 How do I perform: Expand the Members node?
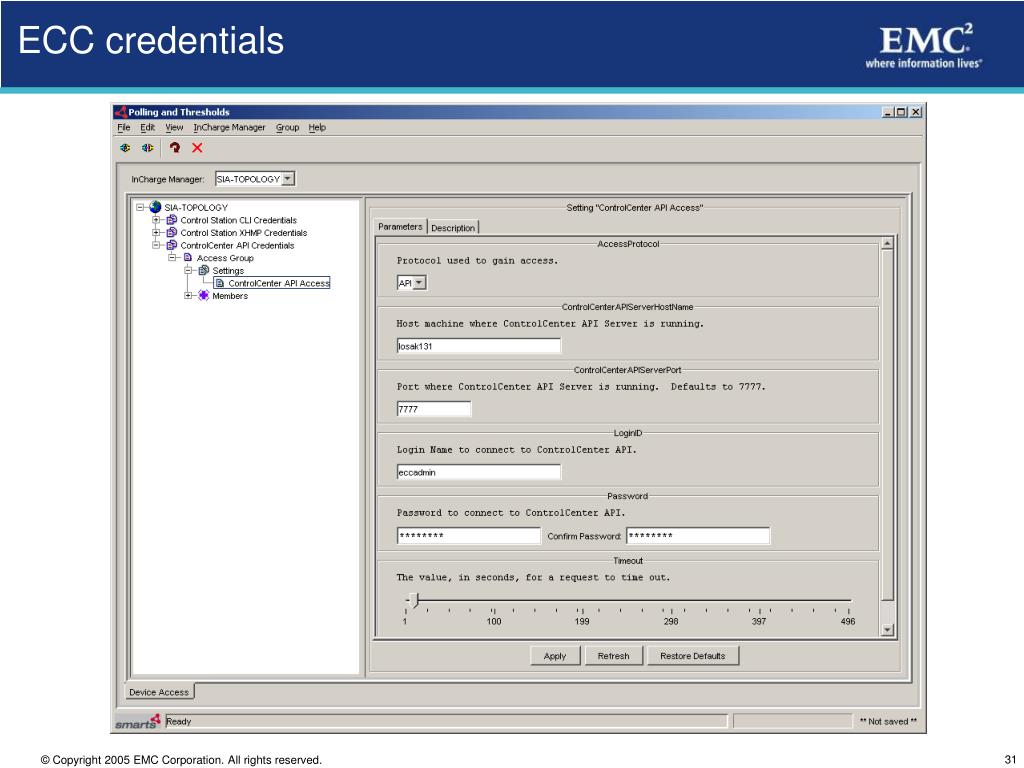tap(188, 296)
